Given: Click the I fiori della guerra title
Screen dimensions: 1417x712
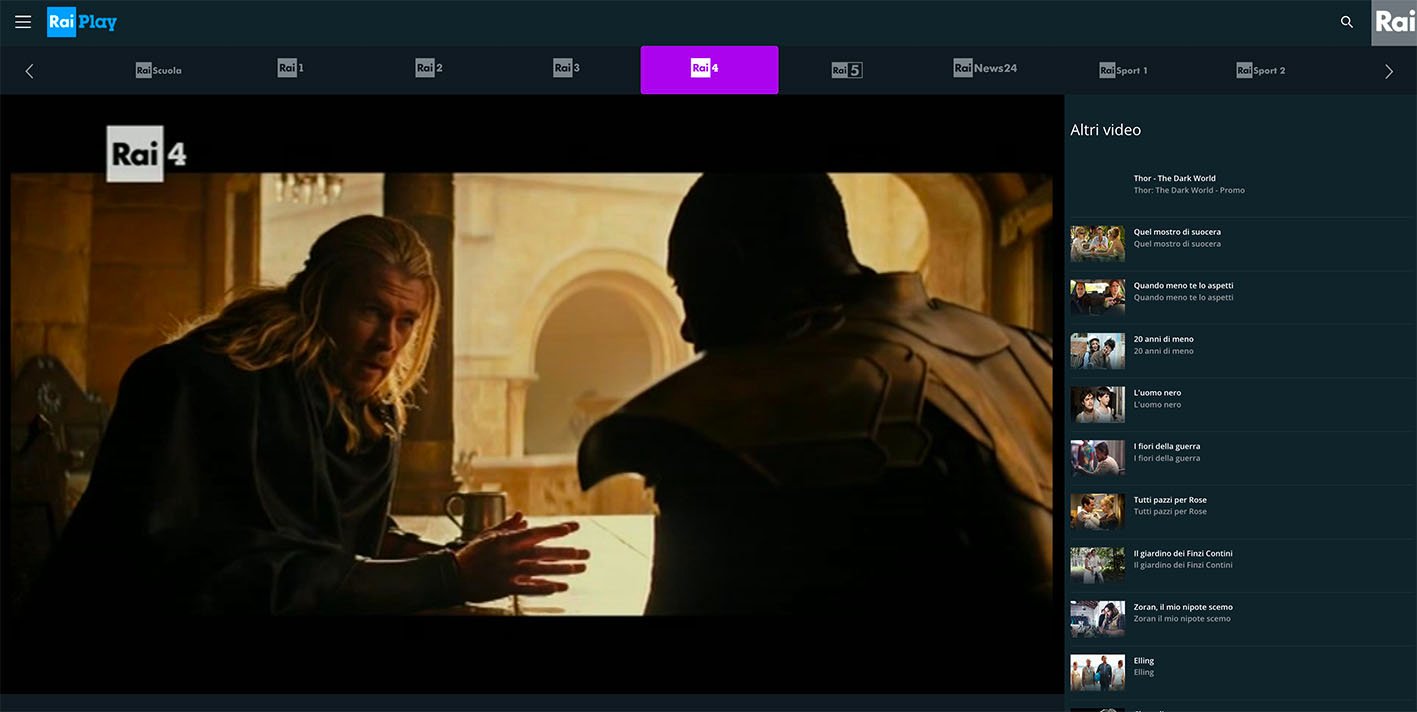Looking at the screenshot, I should [x=1167, y=446].
